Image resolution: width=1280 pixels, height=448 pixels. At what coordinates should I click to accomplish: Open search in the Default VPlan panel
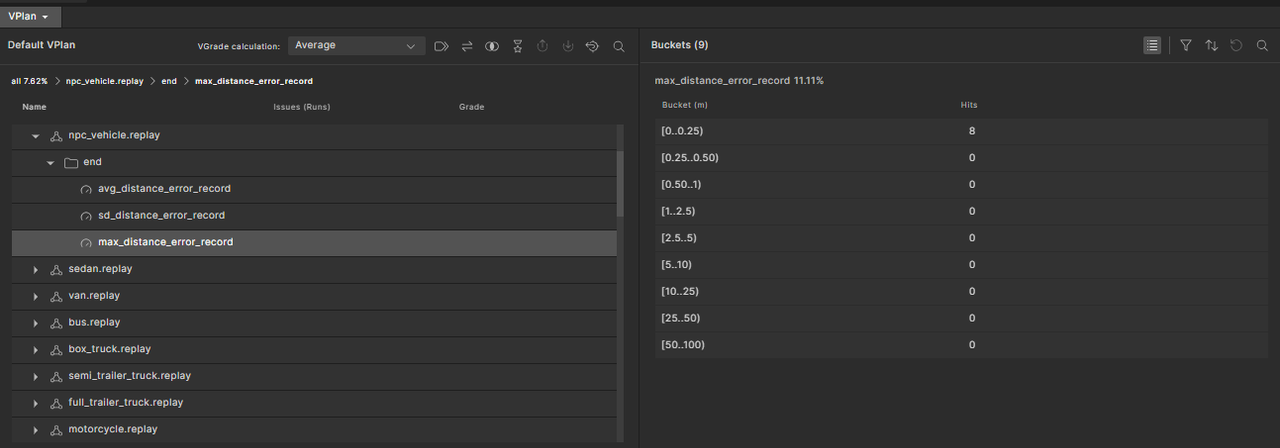click(x=619, y=46)
